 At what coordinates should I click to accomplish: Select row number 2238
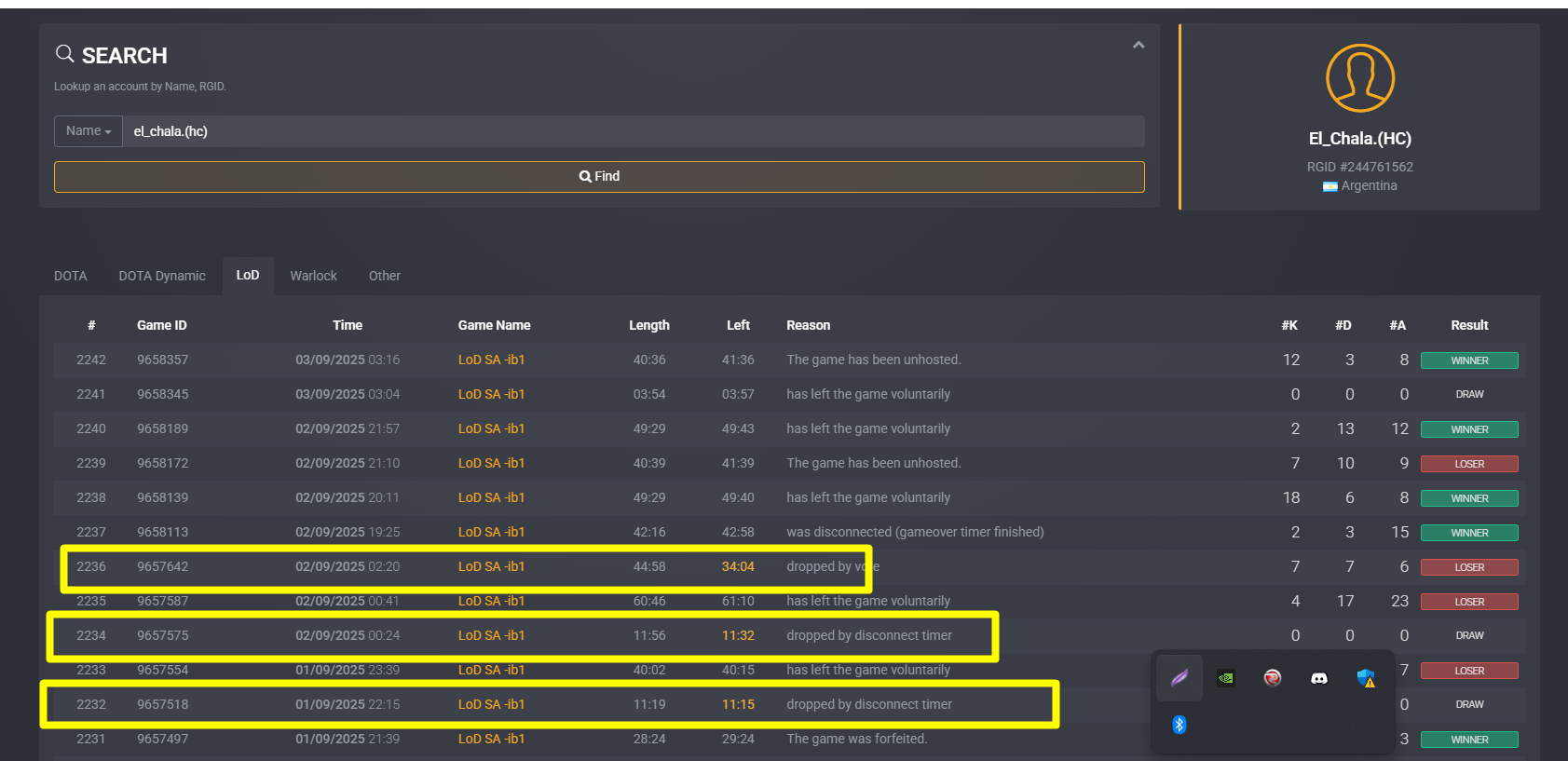pyautogui.click(x=91, y=497)
